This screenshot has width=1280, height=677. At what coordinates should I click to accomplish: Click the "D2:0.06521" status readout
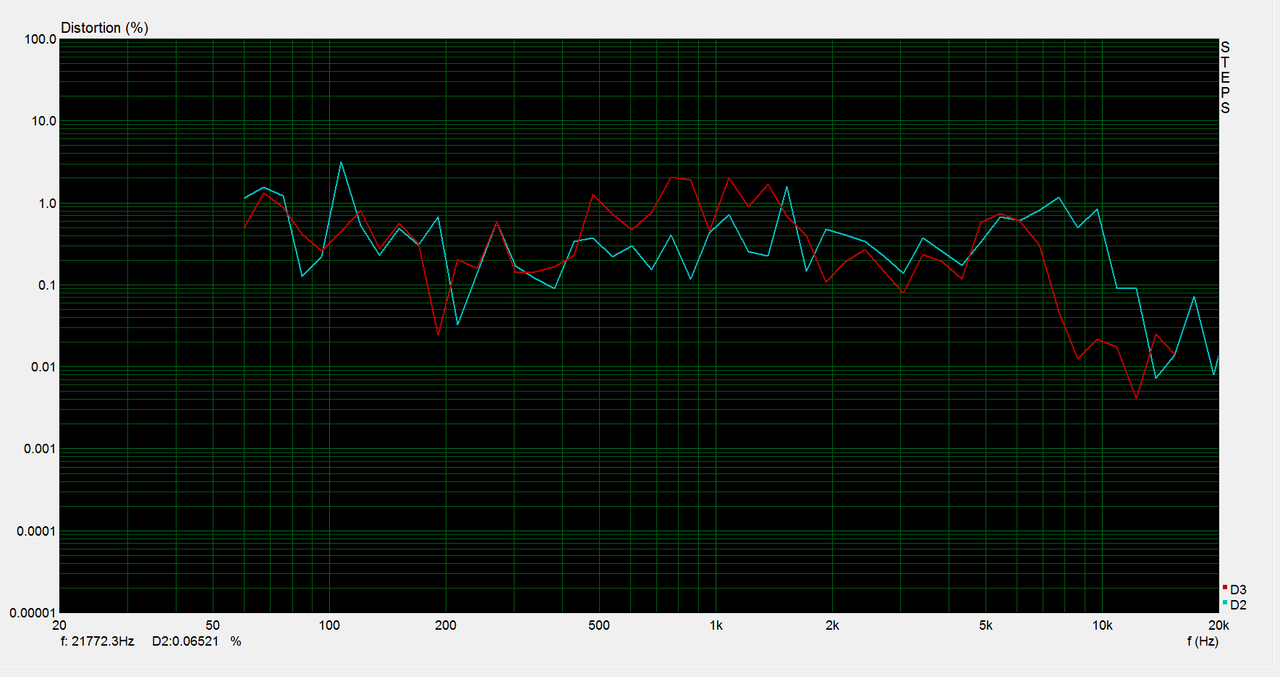(x=185, y=641)
